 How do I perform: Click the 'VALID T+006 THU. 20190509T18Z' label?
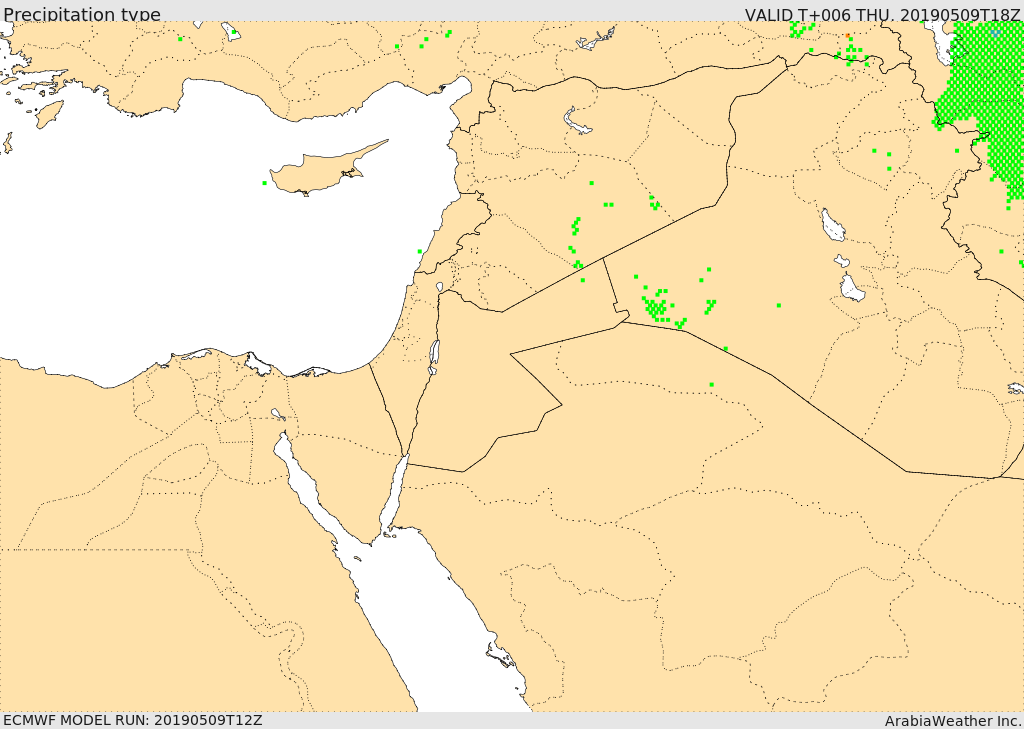(882, 14)
